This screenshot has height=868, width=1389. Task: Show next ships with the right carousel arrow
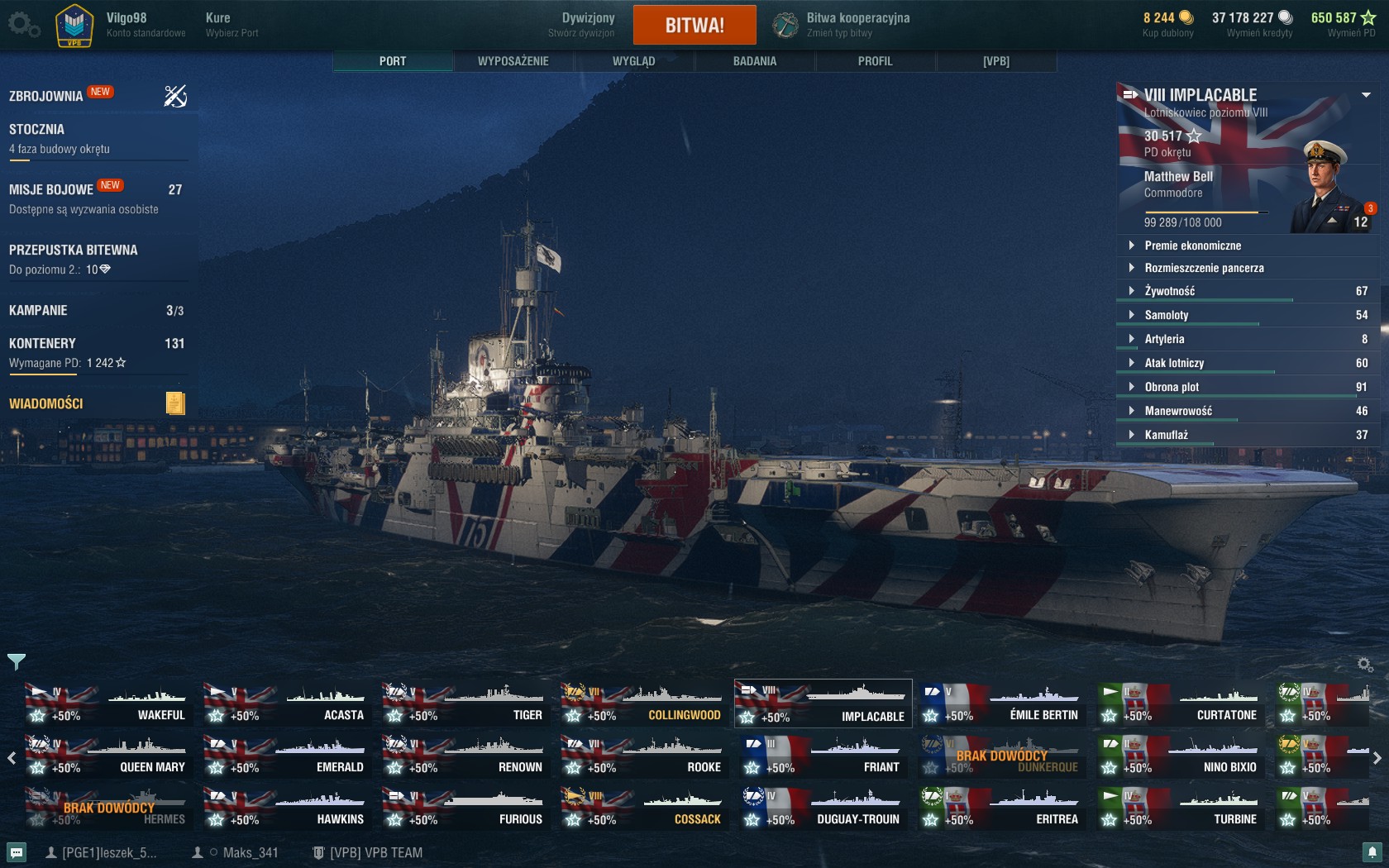[x=1377, y=757]
